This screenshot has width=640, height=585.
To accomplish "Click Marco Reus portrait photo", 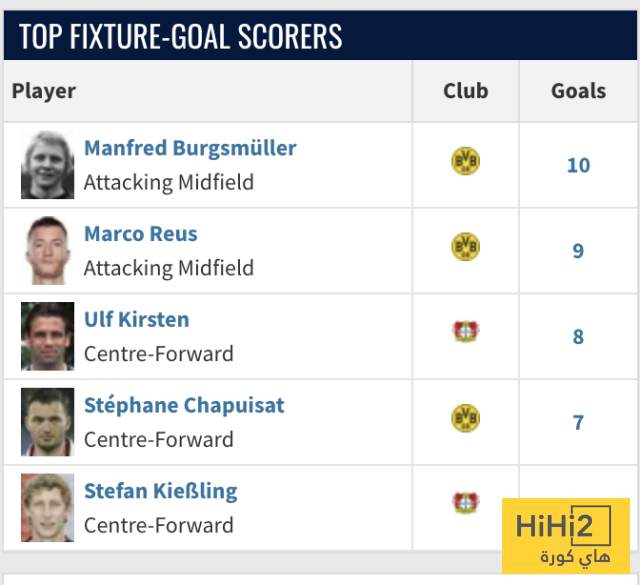I will (x=48, y=251).
